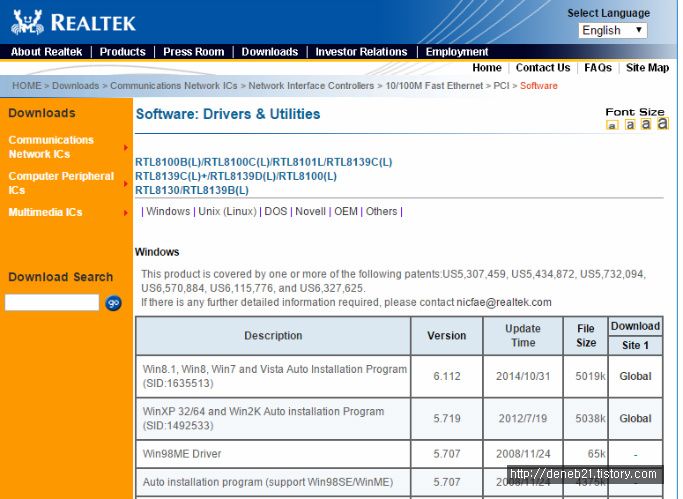Click the go search button icon
683x499 pixels.
113,303
